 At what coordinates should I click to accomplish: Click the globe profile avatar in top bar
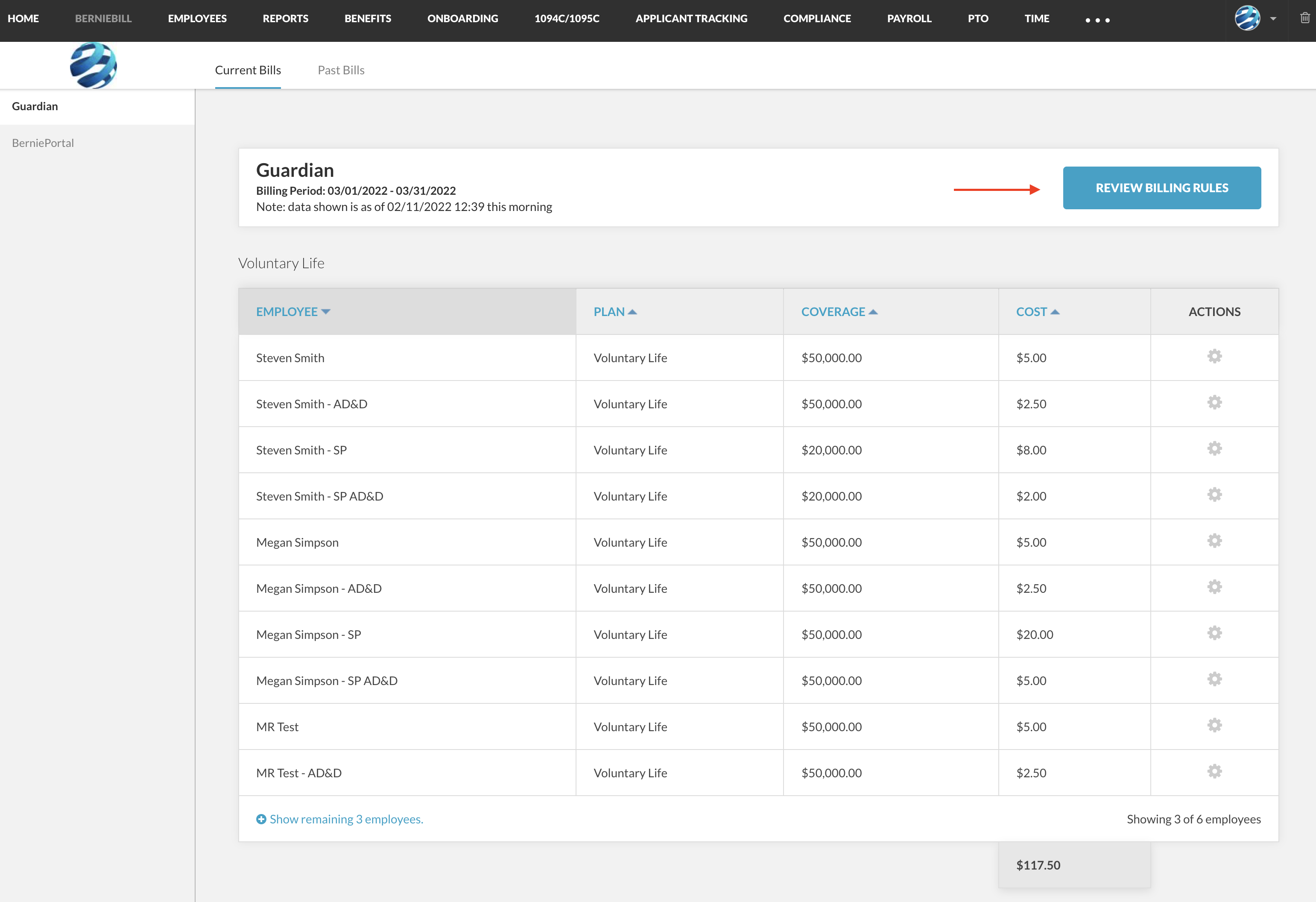(x=1247, y=18)
